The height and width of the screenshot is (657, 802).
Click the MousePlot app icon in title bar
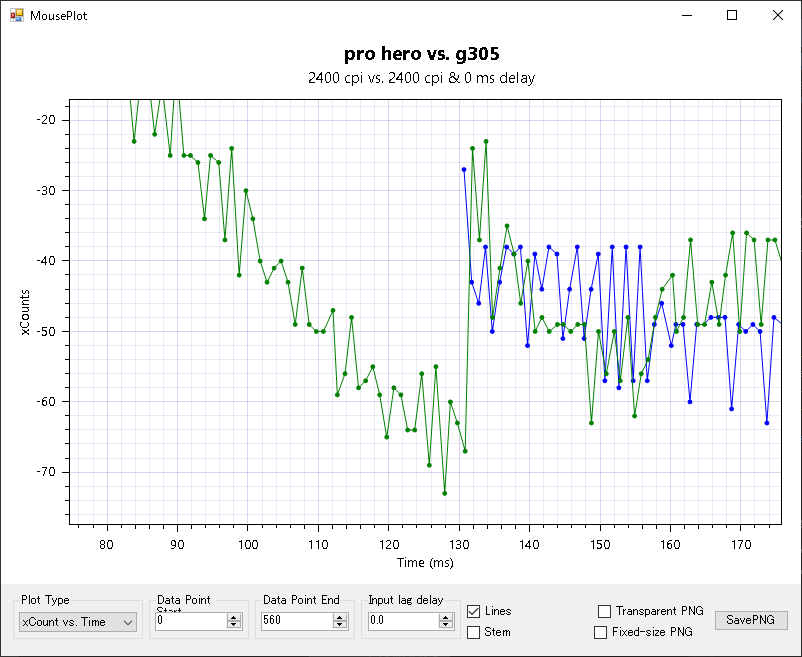(16, 15)
